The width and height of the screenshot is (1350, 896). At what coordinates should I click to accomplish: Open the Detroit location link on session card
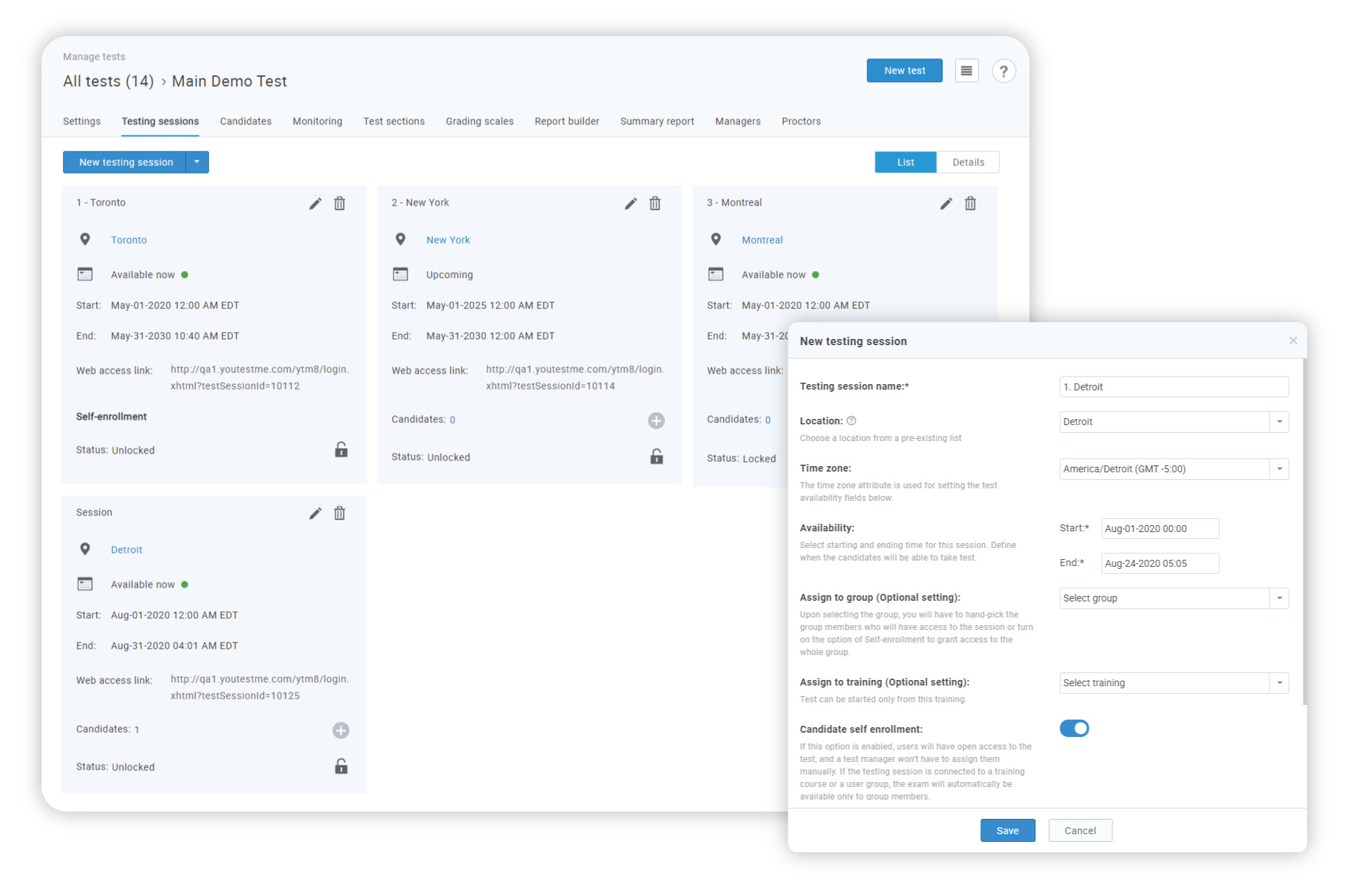pyautogui.click(x=126, y=550)
